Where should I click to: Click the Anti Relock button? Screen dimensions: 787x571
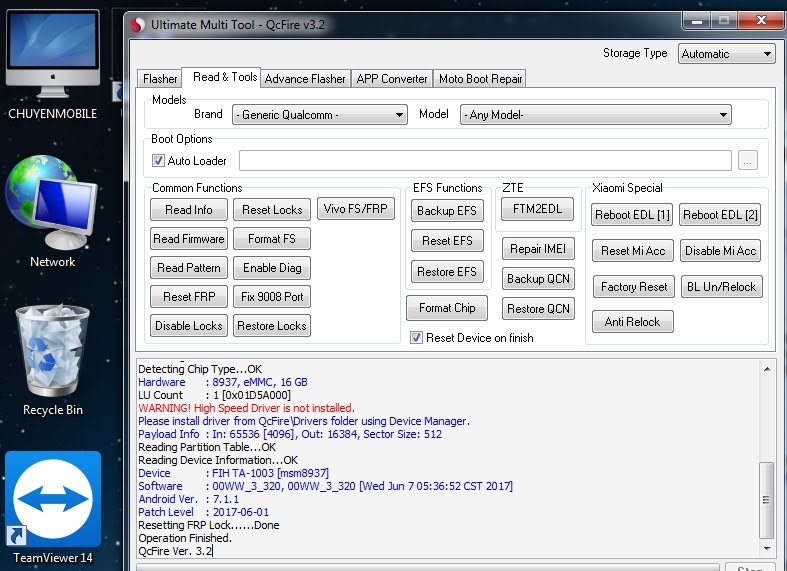pos(632,322)
